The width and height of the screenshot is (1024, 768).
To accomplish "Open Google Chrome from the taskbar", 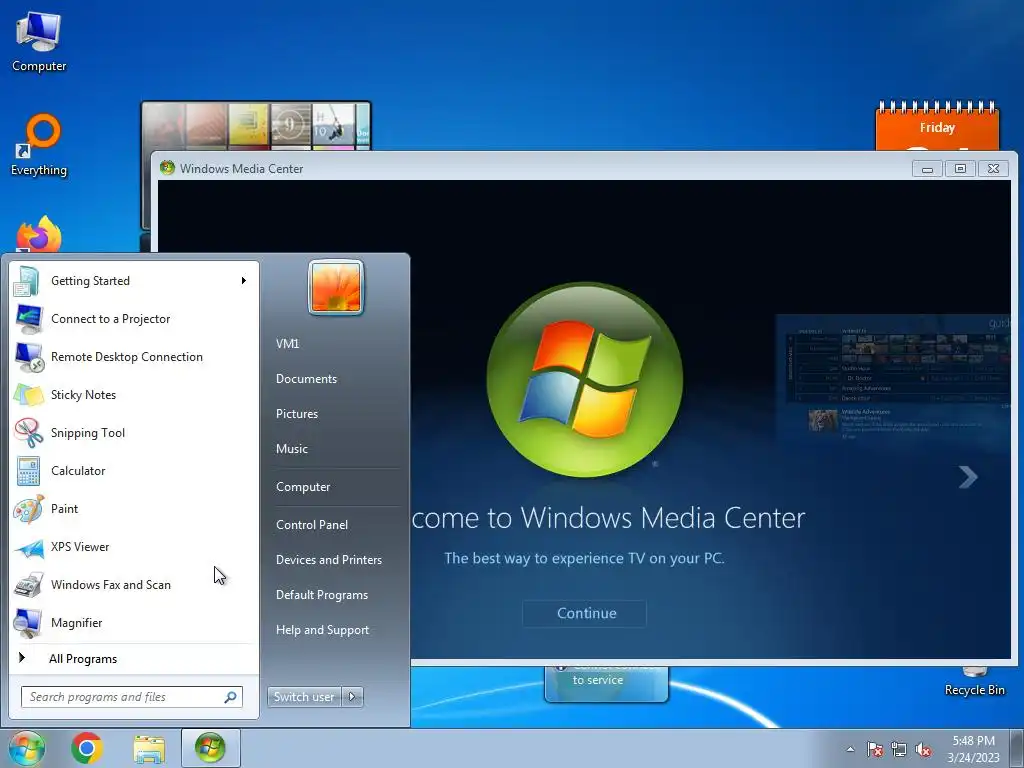I will click(x=87, y=748).
